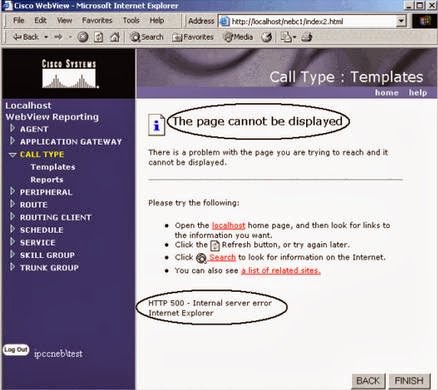Open the Address bar dropdown list
Screen dimensions: 438x390
pyautogui.click(x=401, y=21)
